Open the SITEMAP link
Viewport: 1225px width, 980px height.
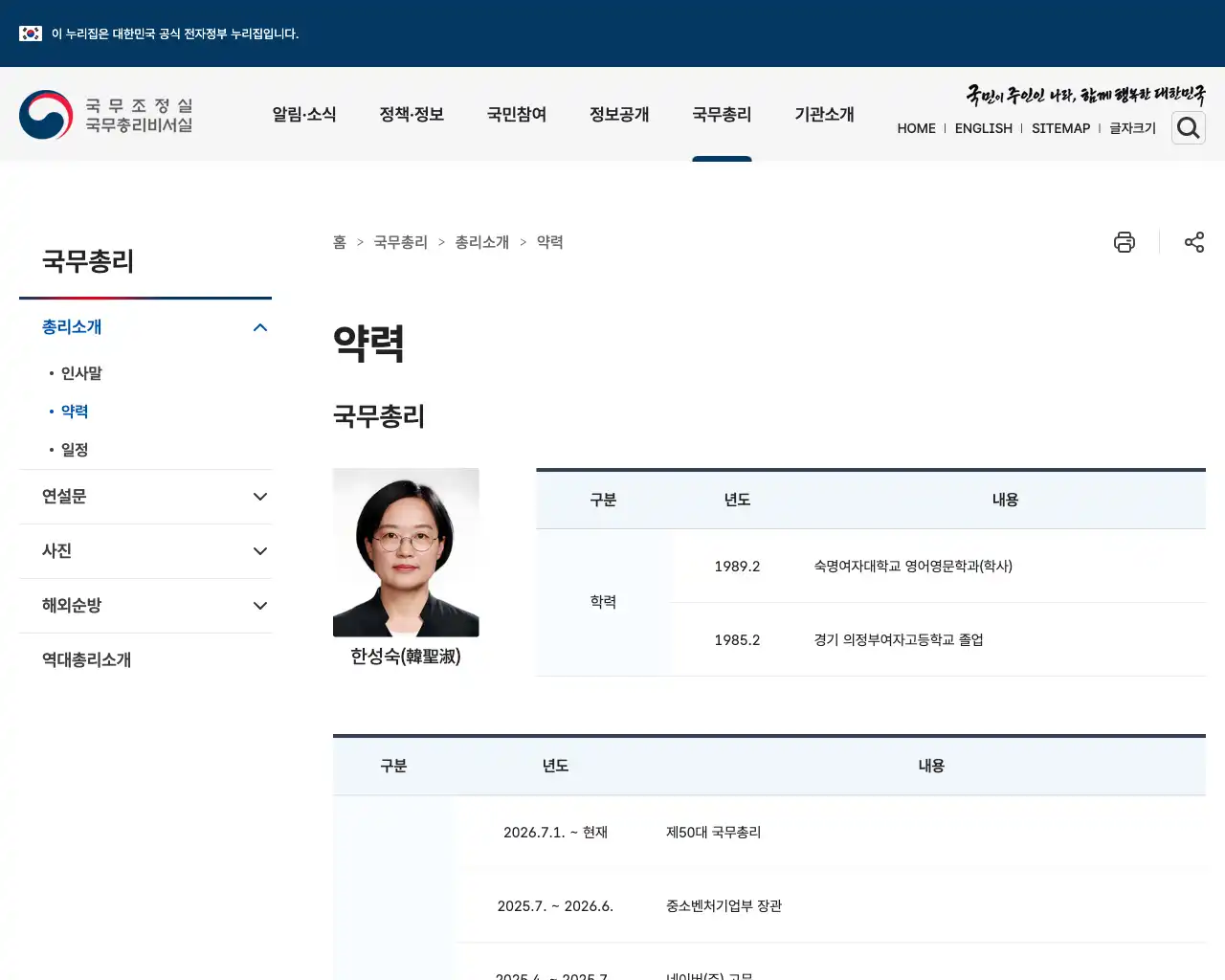tap(1060, 128)
